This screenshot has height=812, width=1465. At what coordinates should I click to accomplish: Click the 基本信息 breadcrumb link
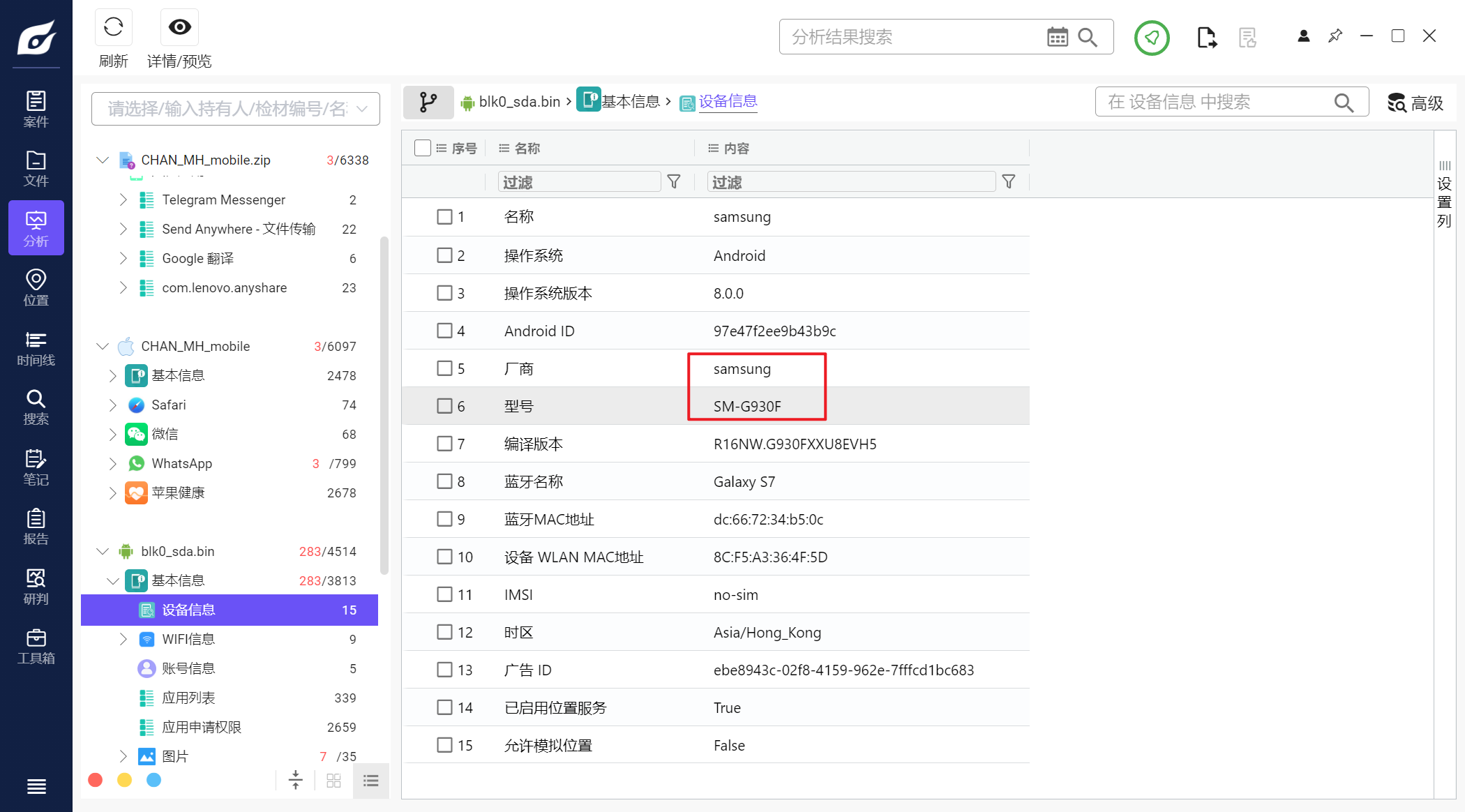(630, 102)
